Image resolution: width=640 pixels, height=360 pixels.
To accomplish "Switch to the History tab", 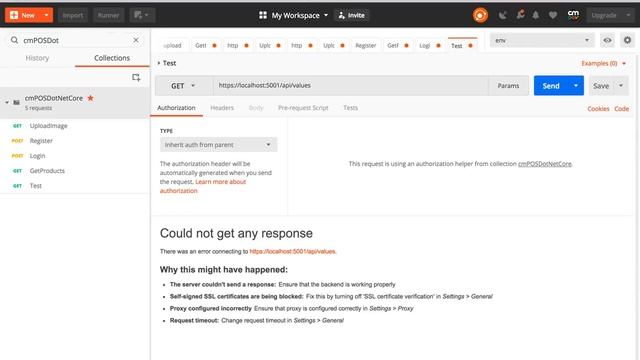I will click(37, 58).
